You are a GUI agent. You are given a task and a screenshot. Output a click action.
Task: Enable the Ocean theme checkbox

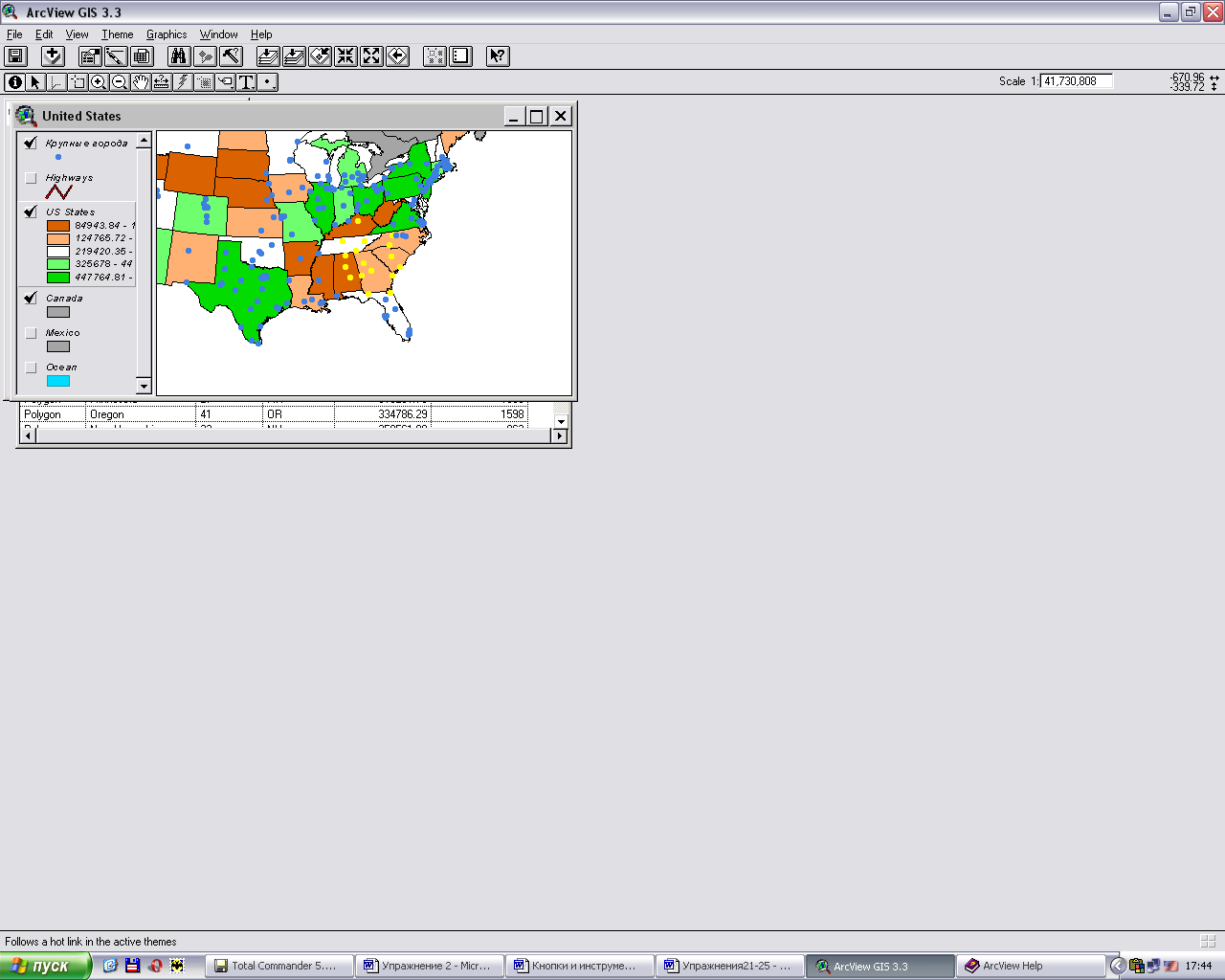point(31,367)
